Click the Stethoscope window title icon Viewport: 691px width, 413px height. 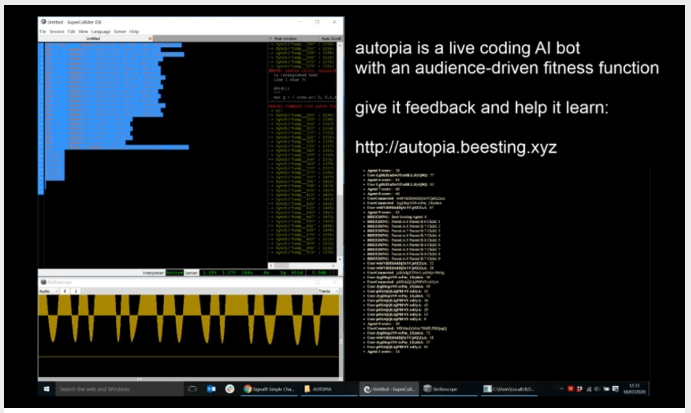pyautogui.click(x=44, y=282)
